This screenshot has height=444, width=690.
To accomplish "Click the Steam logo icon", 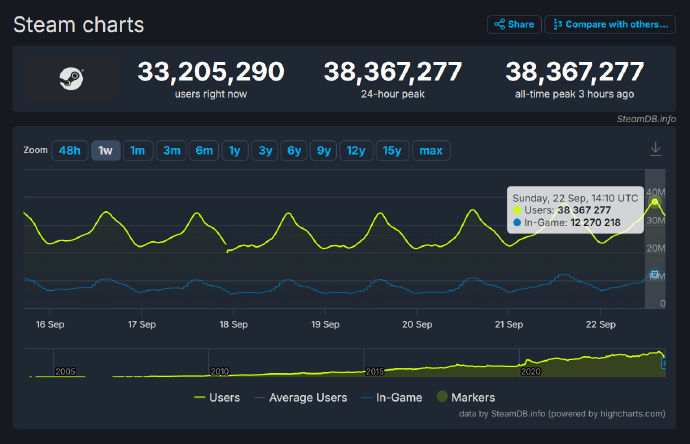I will click(x=71, y=79).
